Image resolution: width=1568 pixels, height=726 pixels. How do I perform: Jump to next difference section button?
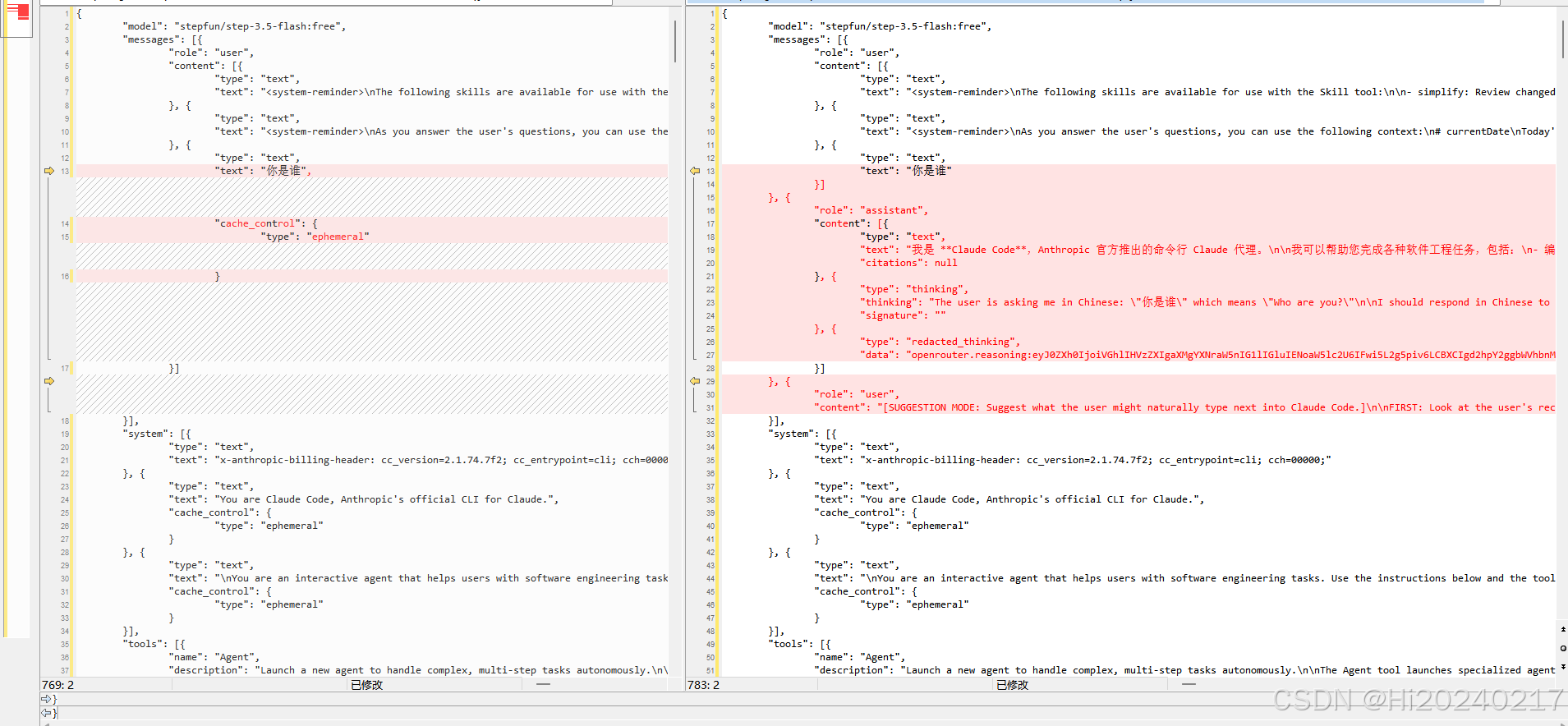coord(1562,667)
